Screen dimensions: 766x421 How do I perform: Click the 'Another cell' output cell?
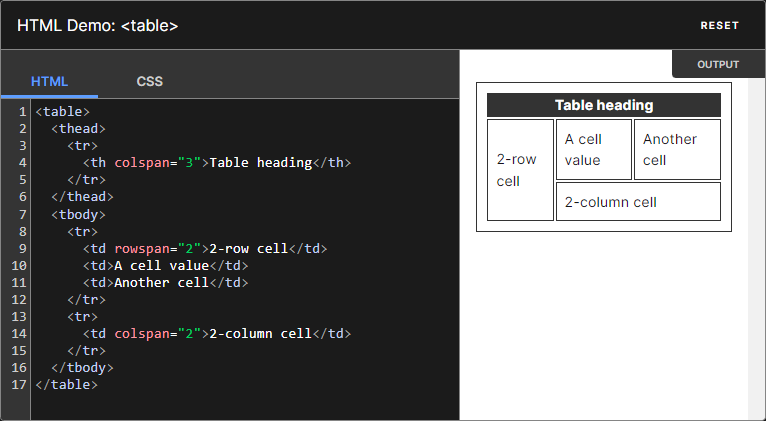click(x=677, y=149)
